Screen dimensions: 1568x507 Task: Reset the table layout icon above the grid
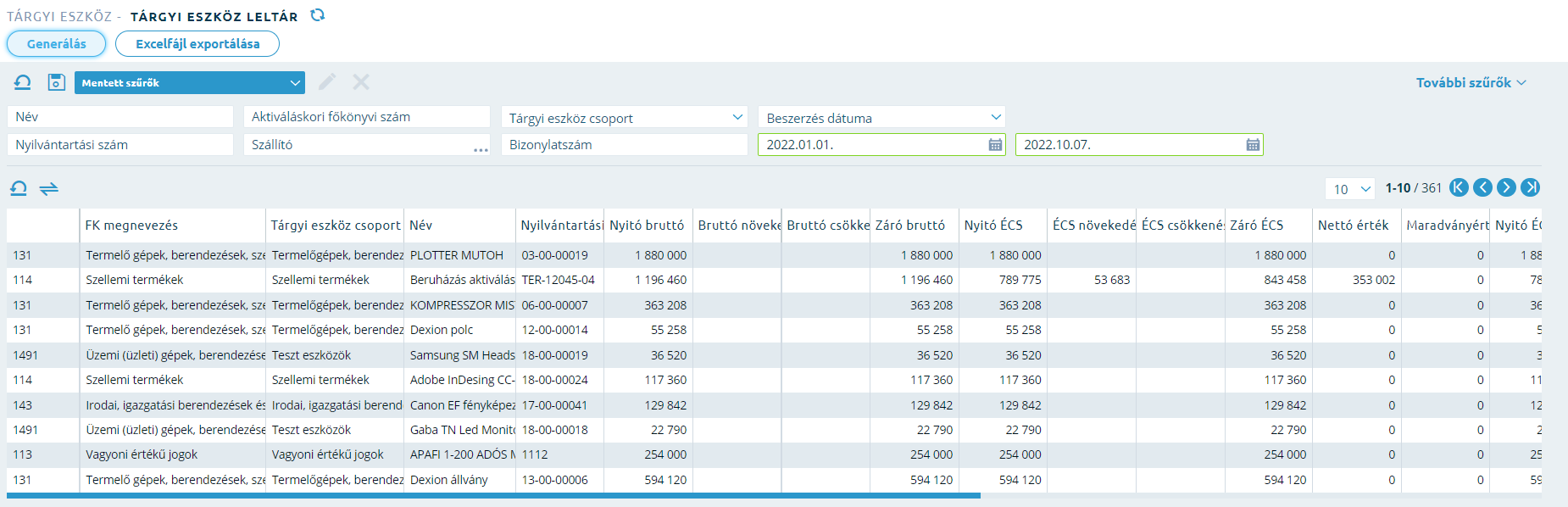tap(19, 188)
